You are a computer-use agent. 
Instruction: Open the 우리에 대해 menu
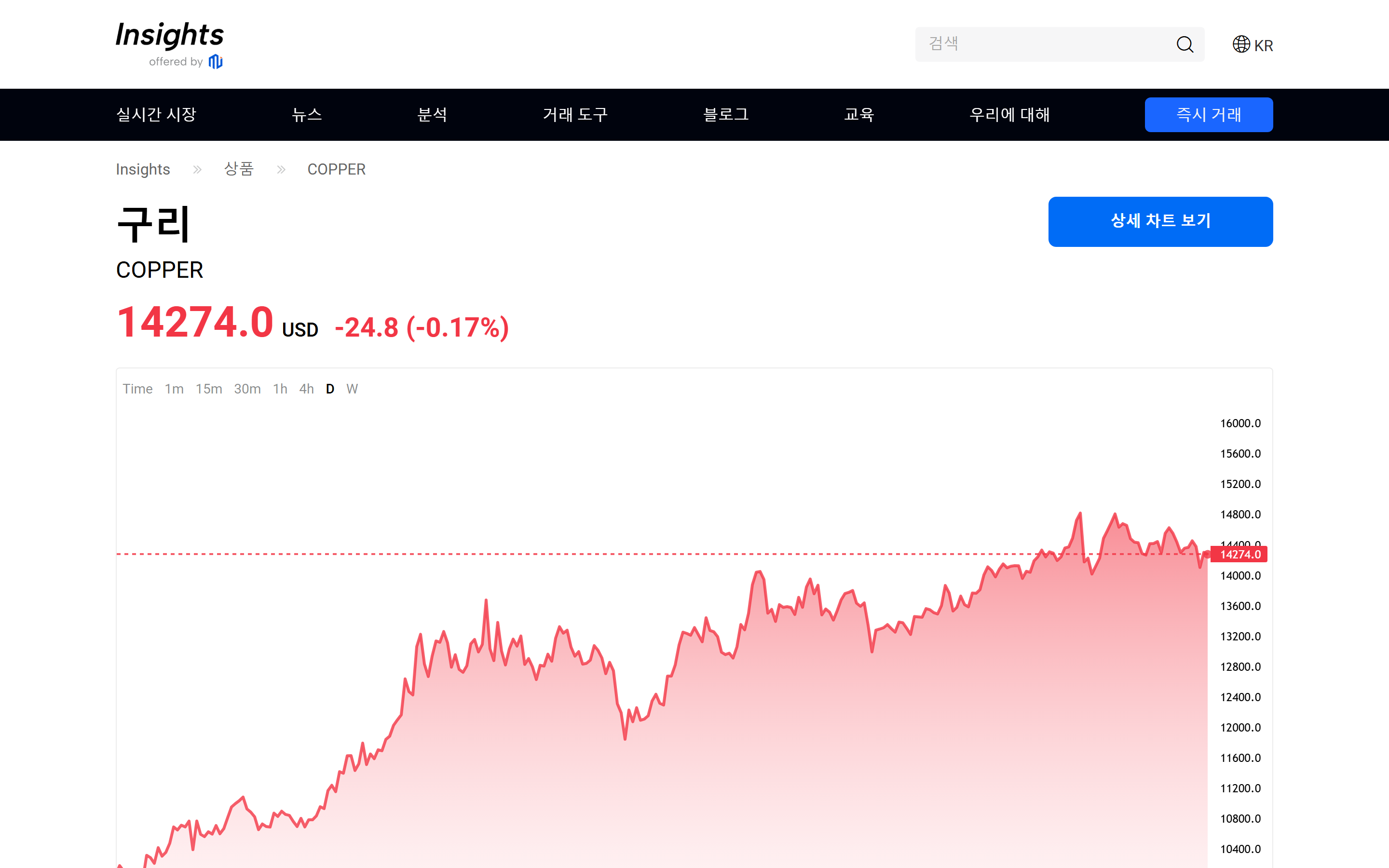[1009, 115]
